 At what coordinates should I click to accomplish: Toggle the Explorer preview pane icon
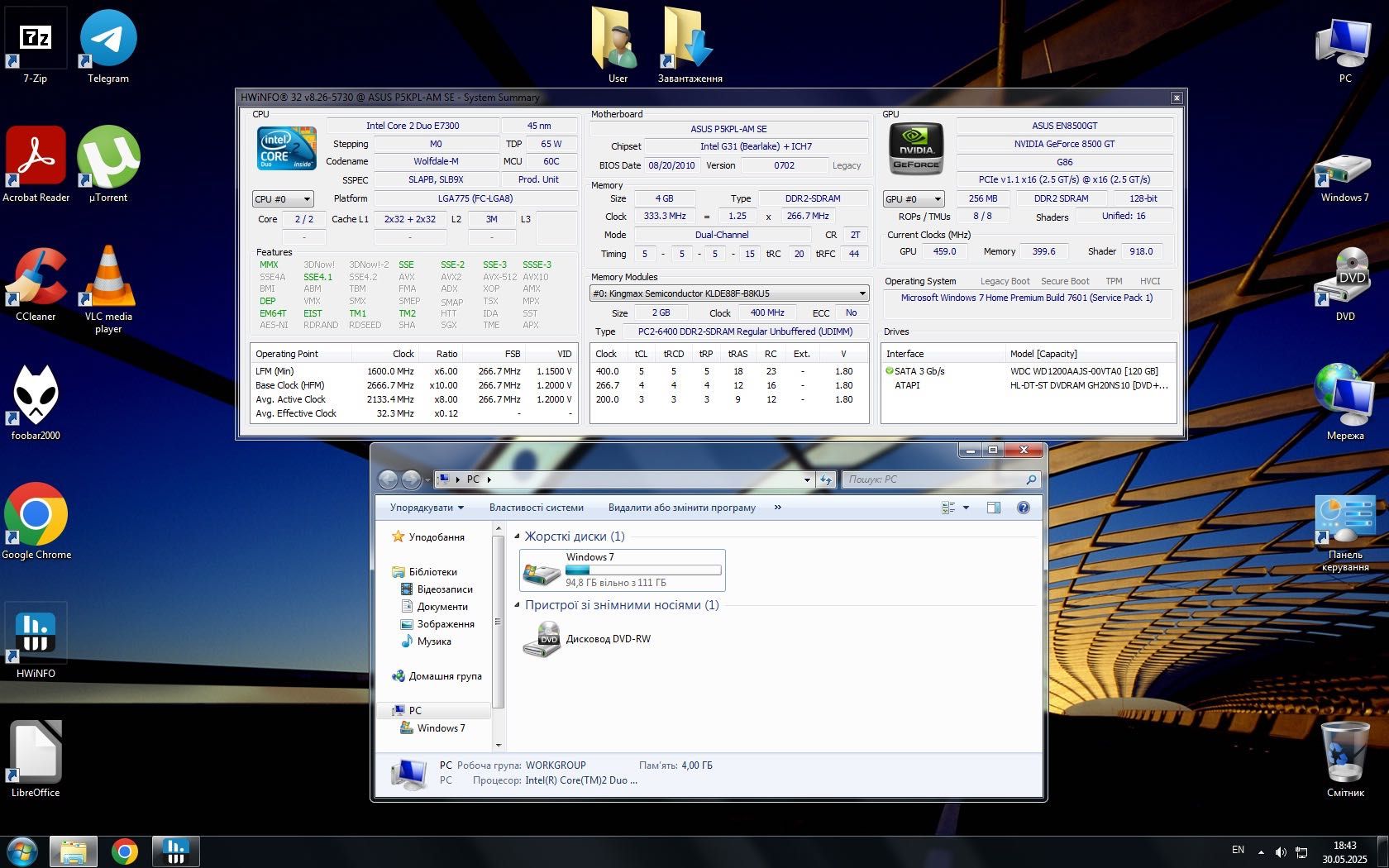point(994,508)
